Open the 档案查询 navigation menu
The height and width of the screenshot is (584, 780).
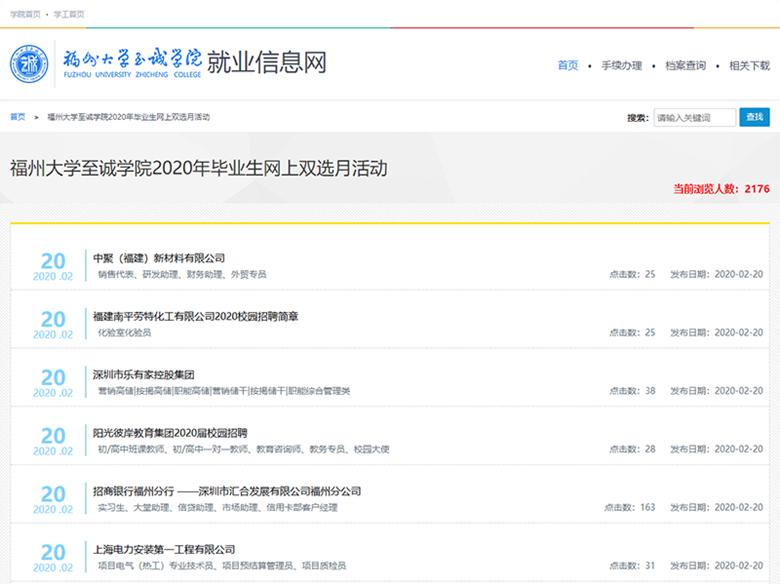click(x=685, y=66)
